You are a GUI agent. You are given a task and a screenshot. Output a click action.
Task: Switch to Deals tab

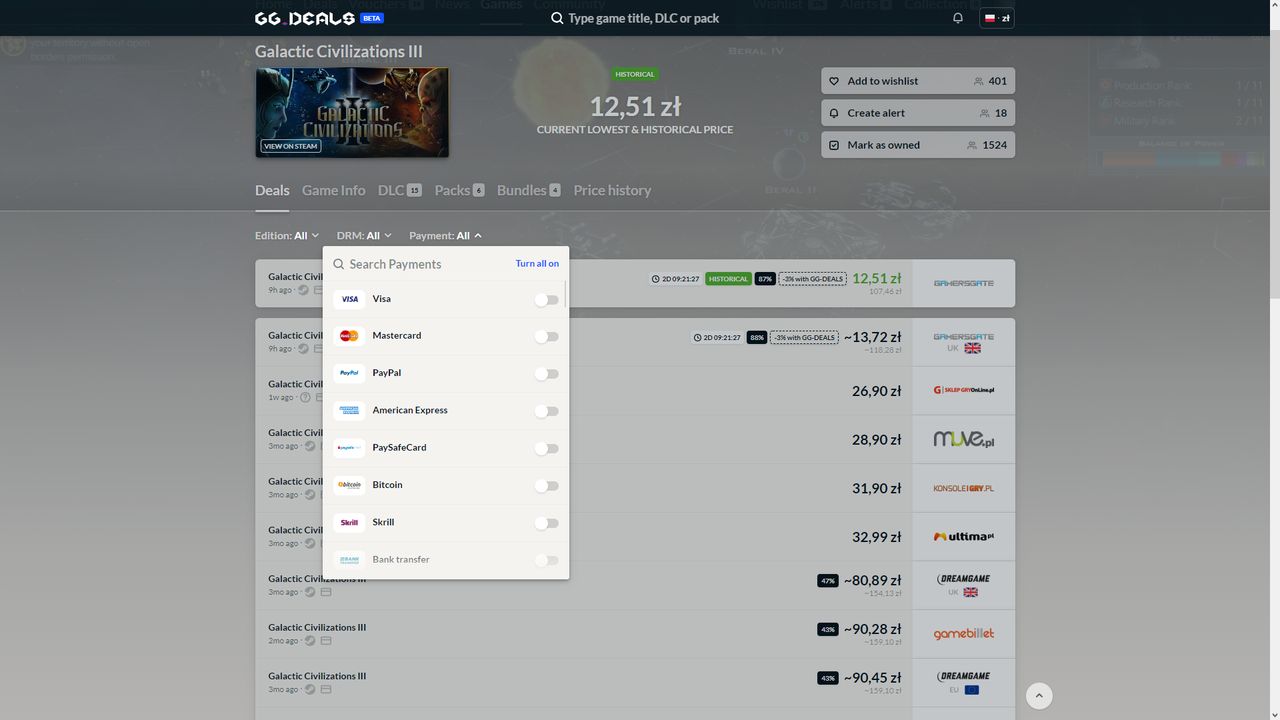[272, 190]
